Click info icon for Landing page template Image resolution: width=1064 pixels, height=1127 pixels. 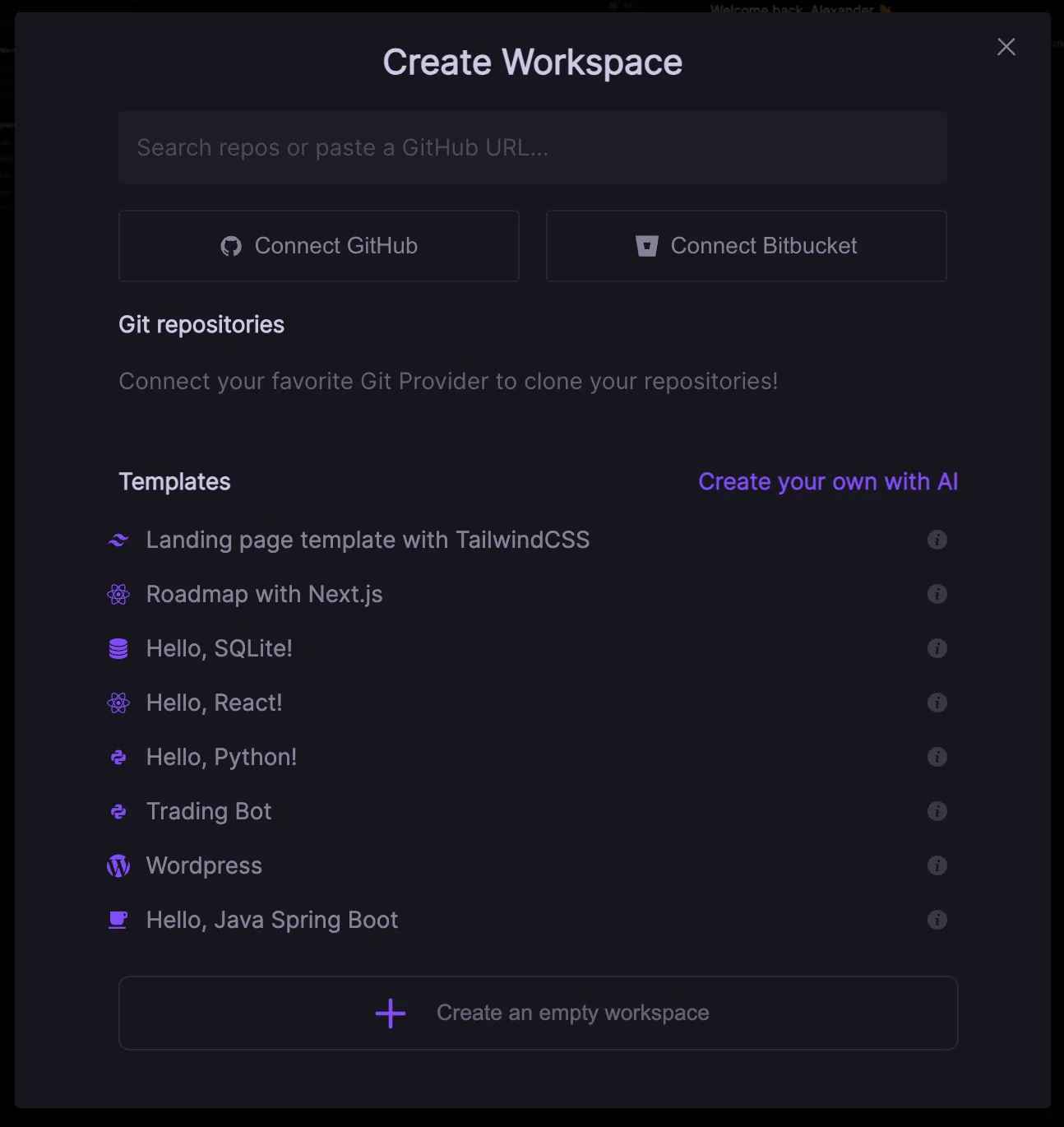point(937,540)
